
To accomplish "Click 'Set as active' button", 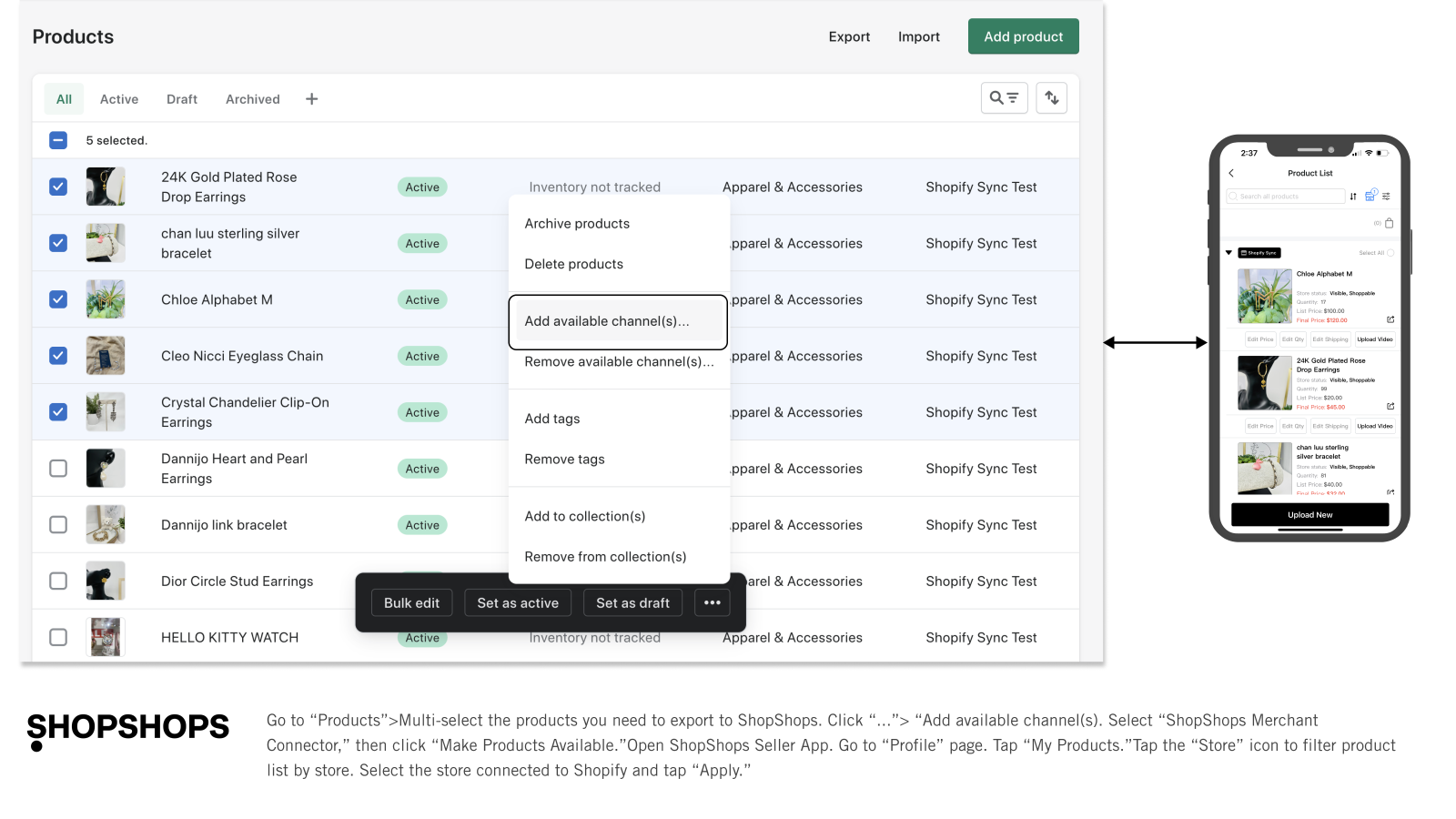I will (518, 602).
